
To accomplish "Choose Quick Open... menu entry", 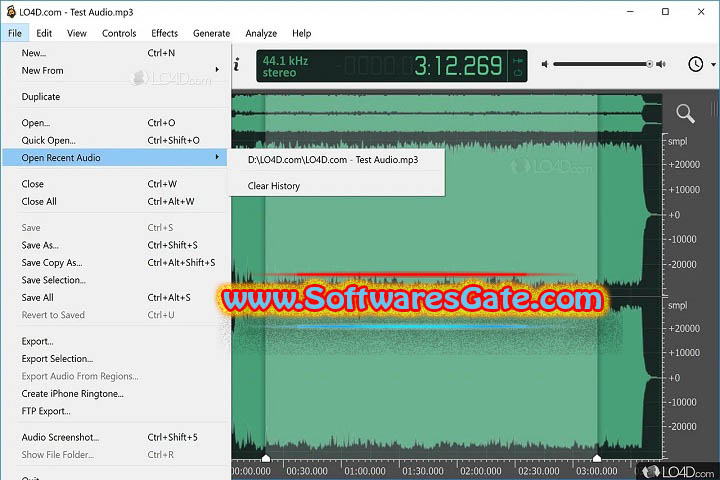I will click(x=115, y=140).
